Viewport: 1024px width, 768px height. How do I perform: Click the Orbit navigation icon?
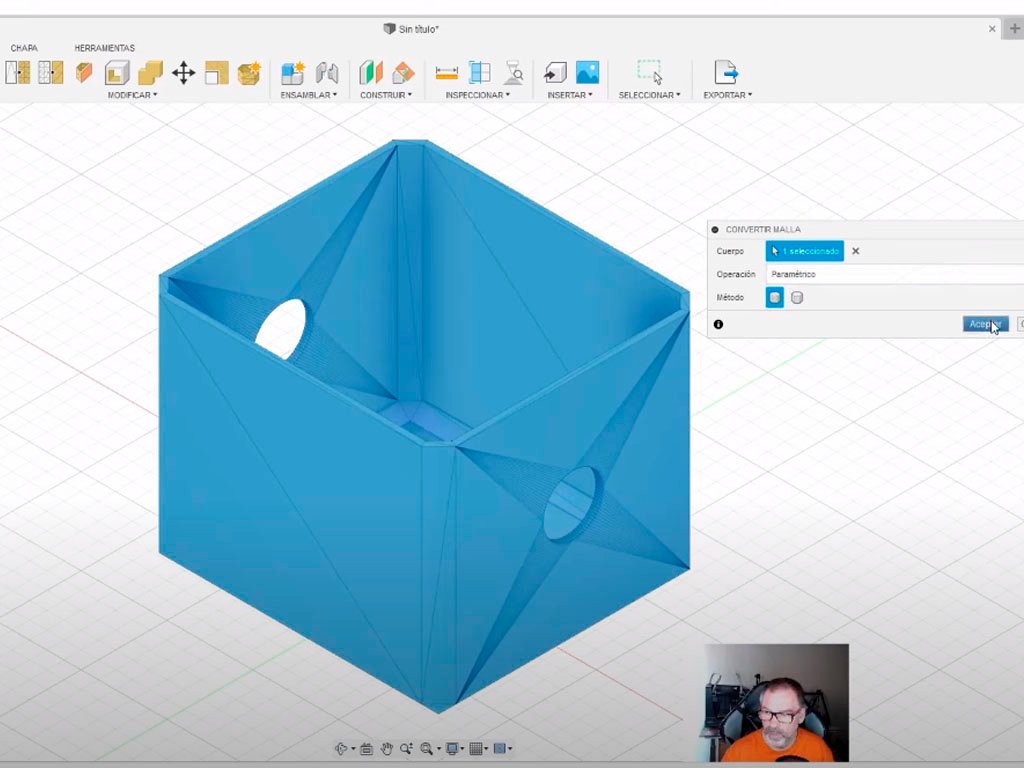pos(341,748)
